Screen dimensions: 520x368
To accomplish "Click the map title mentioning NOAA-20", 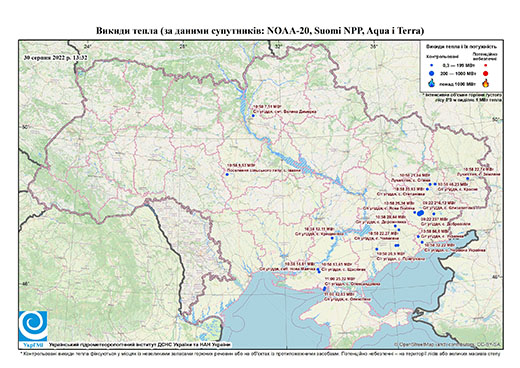I will point(260,31).
